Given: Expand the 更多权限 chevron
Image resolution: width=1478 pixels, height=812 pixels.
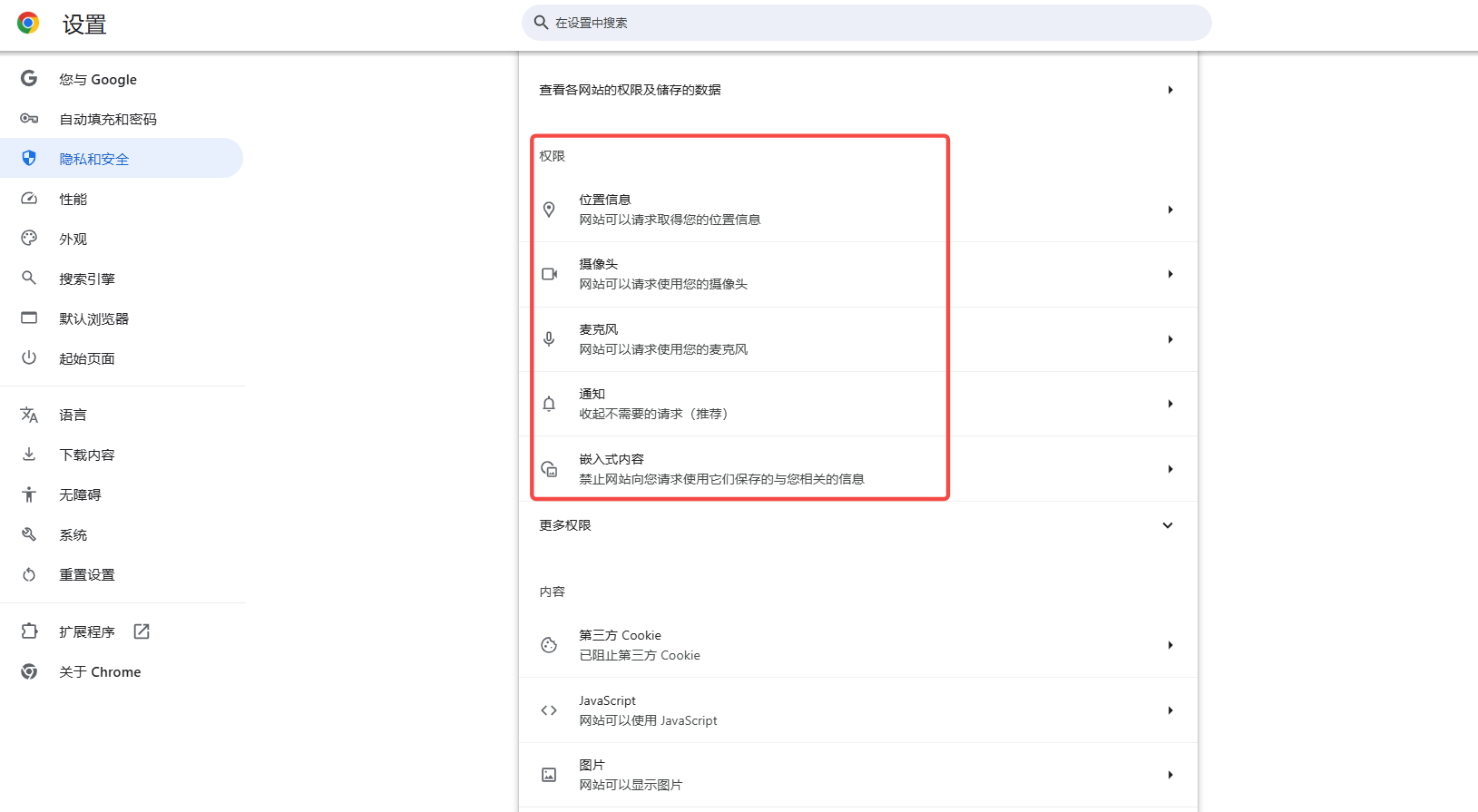Looking at the screenshot, I should pos(1168,525).
